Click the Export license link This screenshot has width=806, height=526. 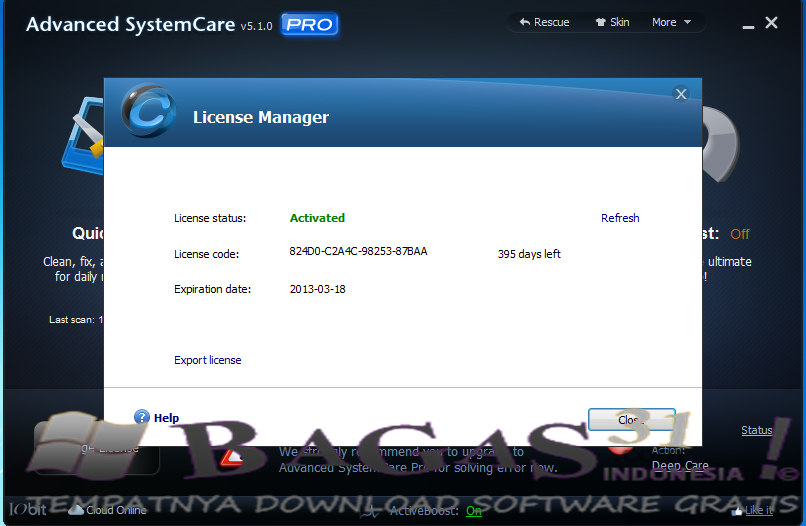[208, 360]
